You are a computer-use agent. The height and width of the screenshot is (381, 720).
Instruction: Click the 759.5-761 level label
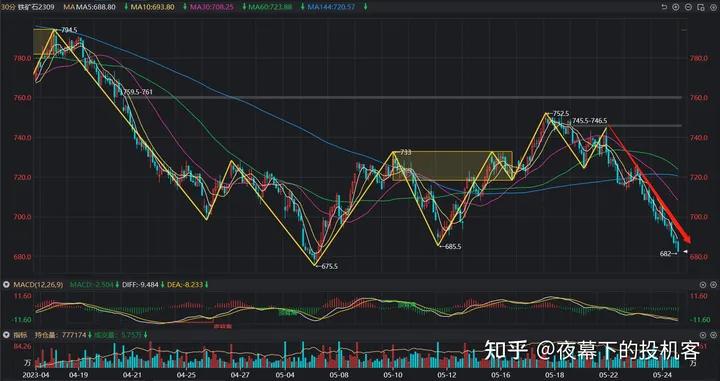[138, 92]
